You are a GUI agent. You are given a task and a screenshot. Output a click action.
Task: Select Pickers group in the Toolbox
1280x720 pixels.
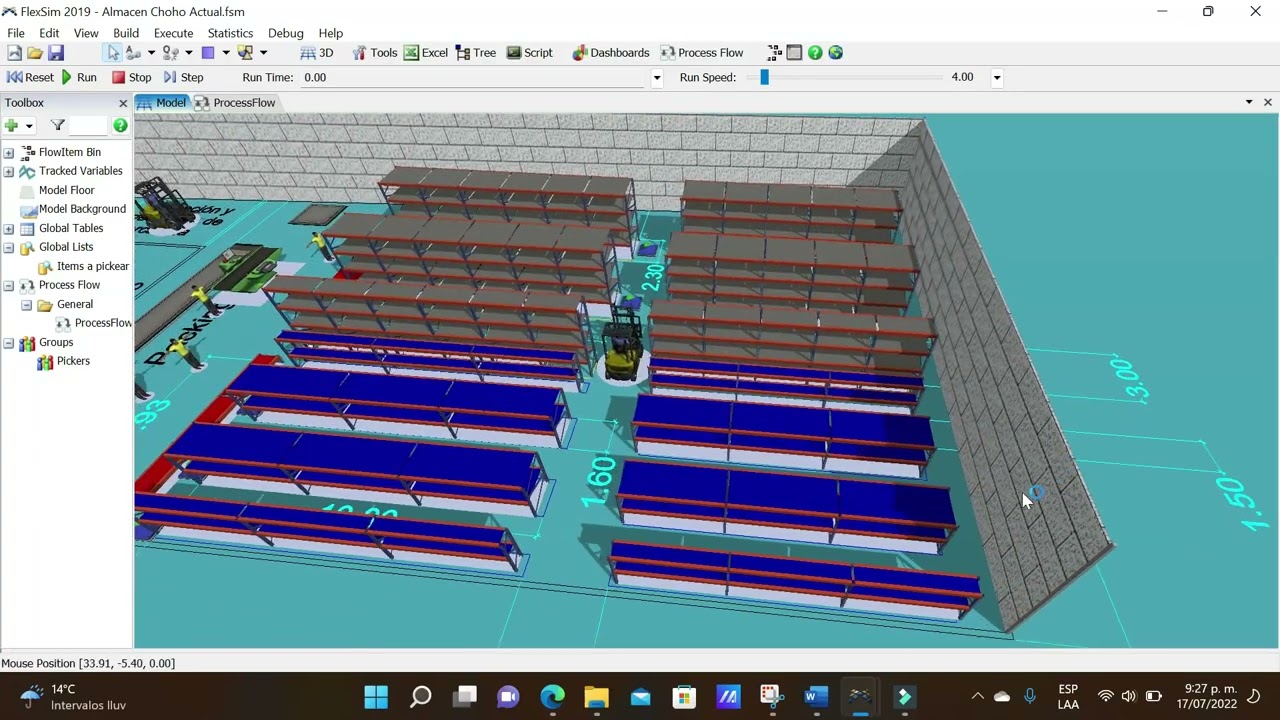tap(73, 362)
